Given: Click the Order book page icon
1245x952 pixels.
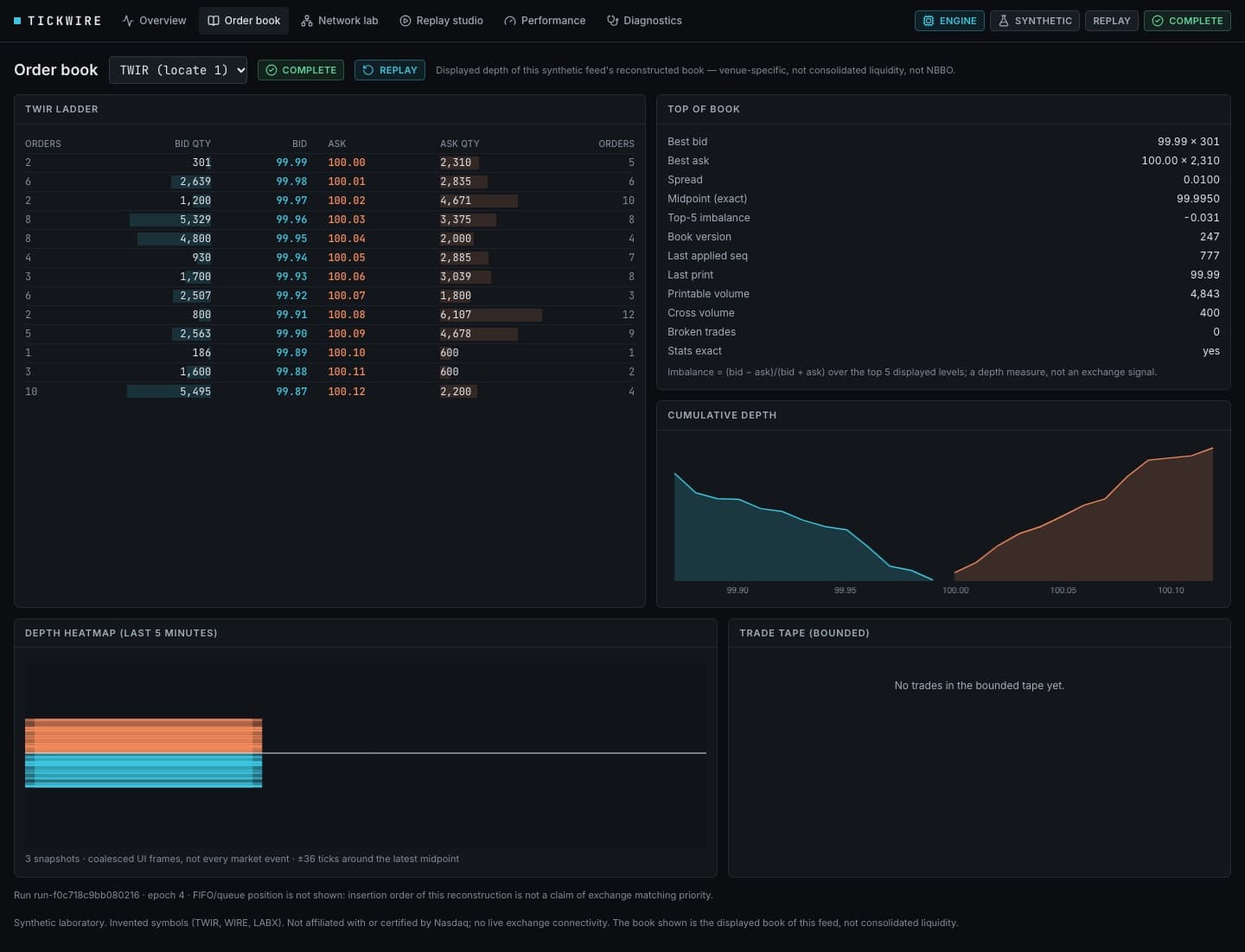Looking at the screenshot, I should coord(214,21).
